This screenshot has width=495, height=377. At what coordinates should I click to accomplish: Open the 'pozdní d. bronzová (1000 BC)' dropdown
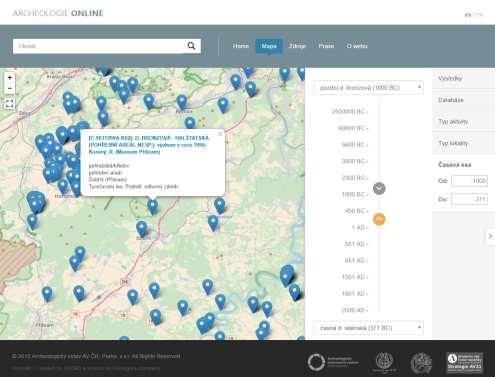point(368,88)
